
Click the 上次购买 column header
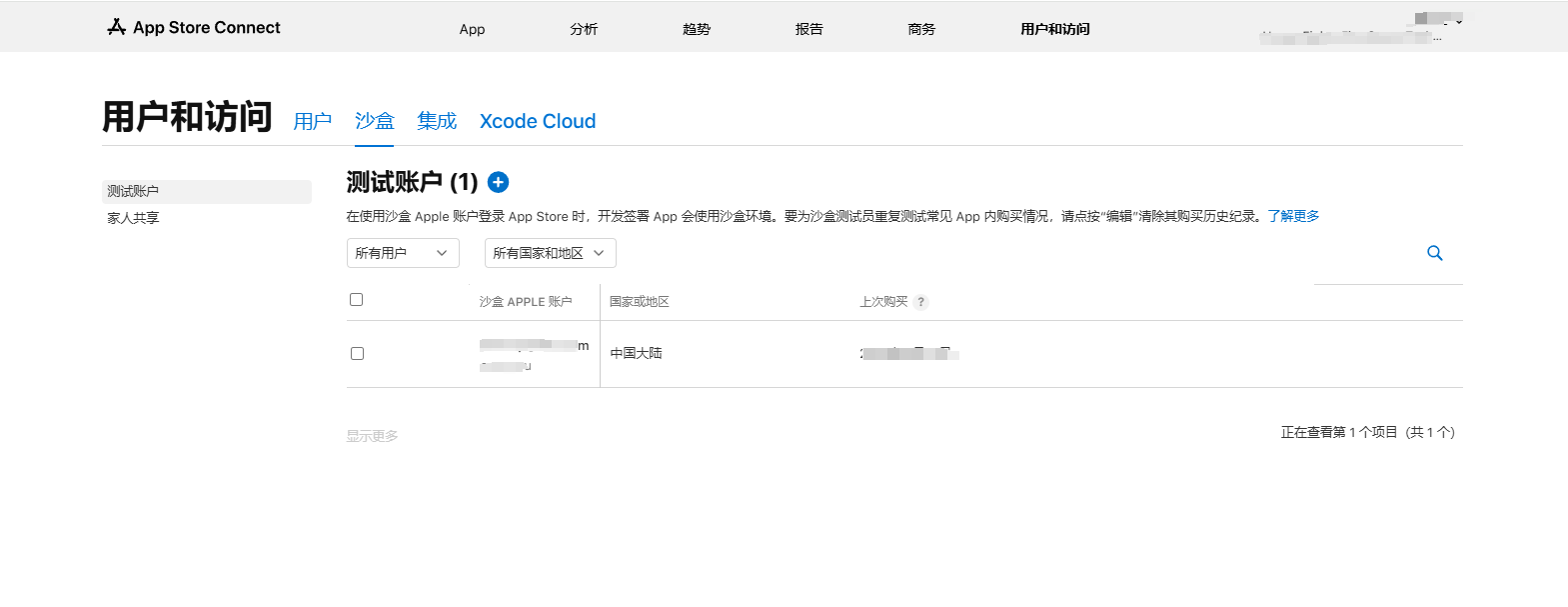click(883, 302)
